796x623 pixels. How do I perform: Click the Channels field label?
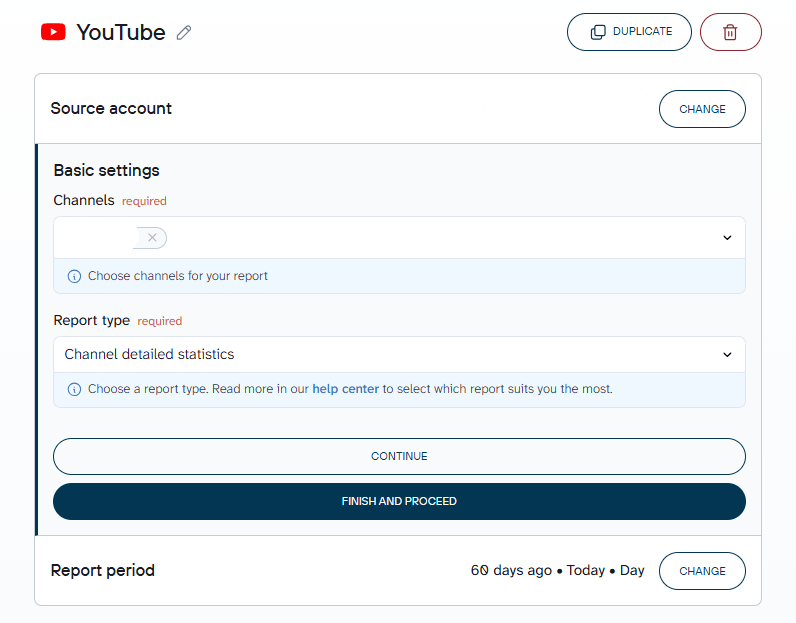84,201
